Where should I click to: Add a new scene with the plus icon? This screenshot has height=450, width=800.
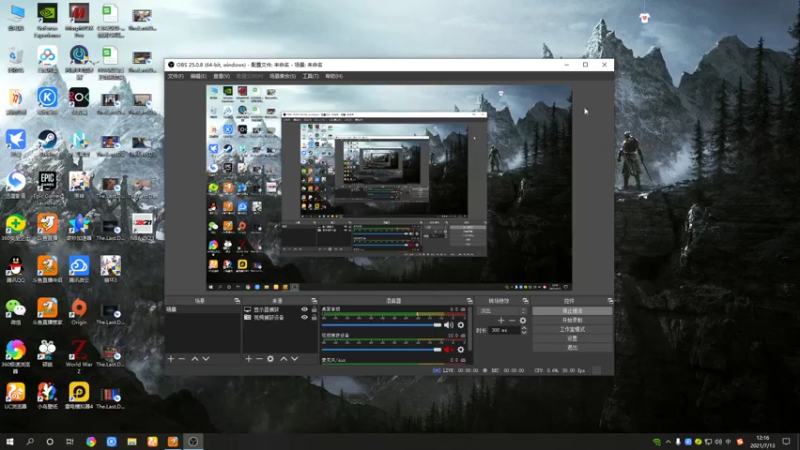[x=171, y=359]
